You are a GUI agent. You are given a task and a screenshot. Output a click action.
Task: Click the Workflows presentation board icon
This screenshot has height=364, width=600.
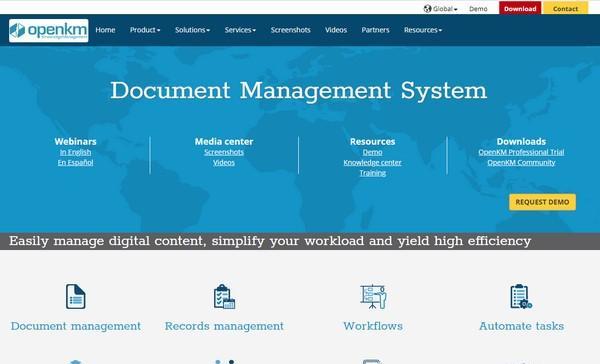[x=373, y=296]
